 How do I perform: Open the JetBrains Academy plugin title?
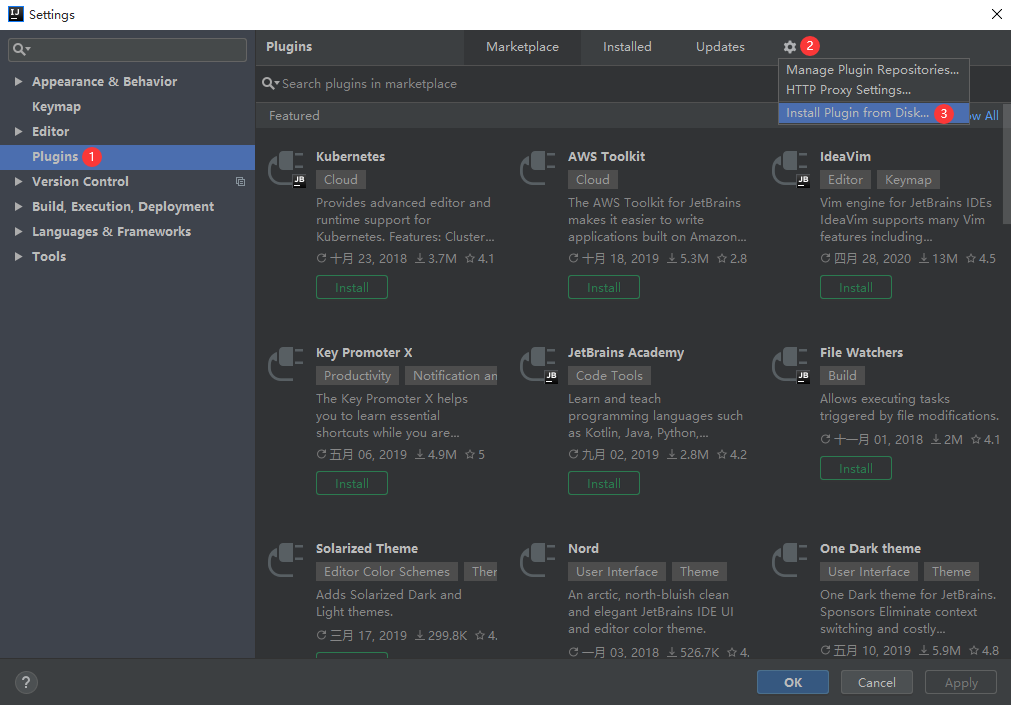click(625, 353)
